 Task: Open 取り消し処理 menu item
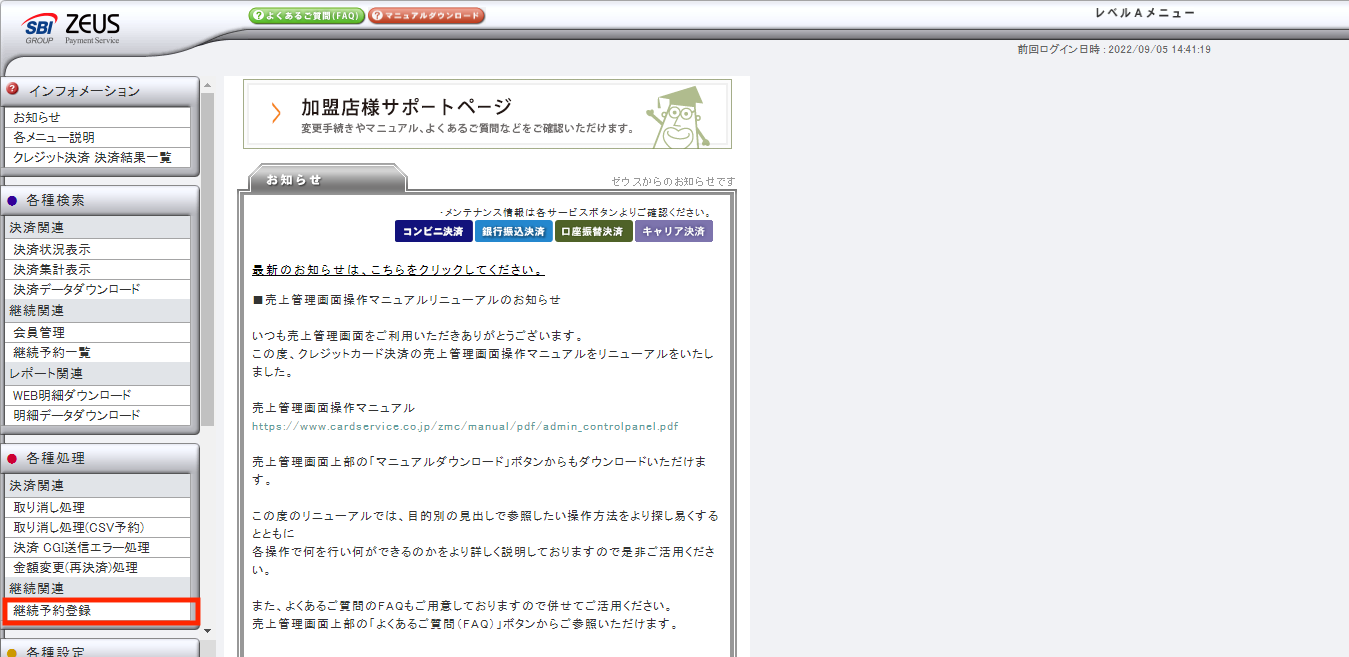point(97,507)
